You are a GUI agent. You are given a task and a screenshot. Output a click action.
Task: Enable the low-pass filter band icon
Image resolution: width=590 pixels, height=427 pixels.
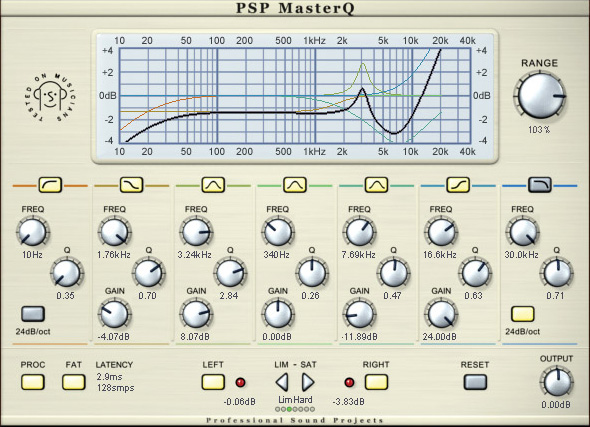click(x=540, y=185)
